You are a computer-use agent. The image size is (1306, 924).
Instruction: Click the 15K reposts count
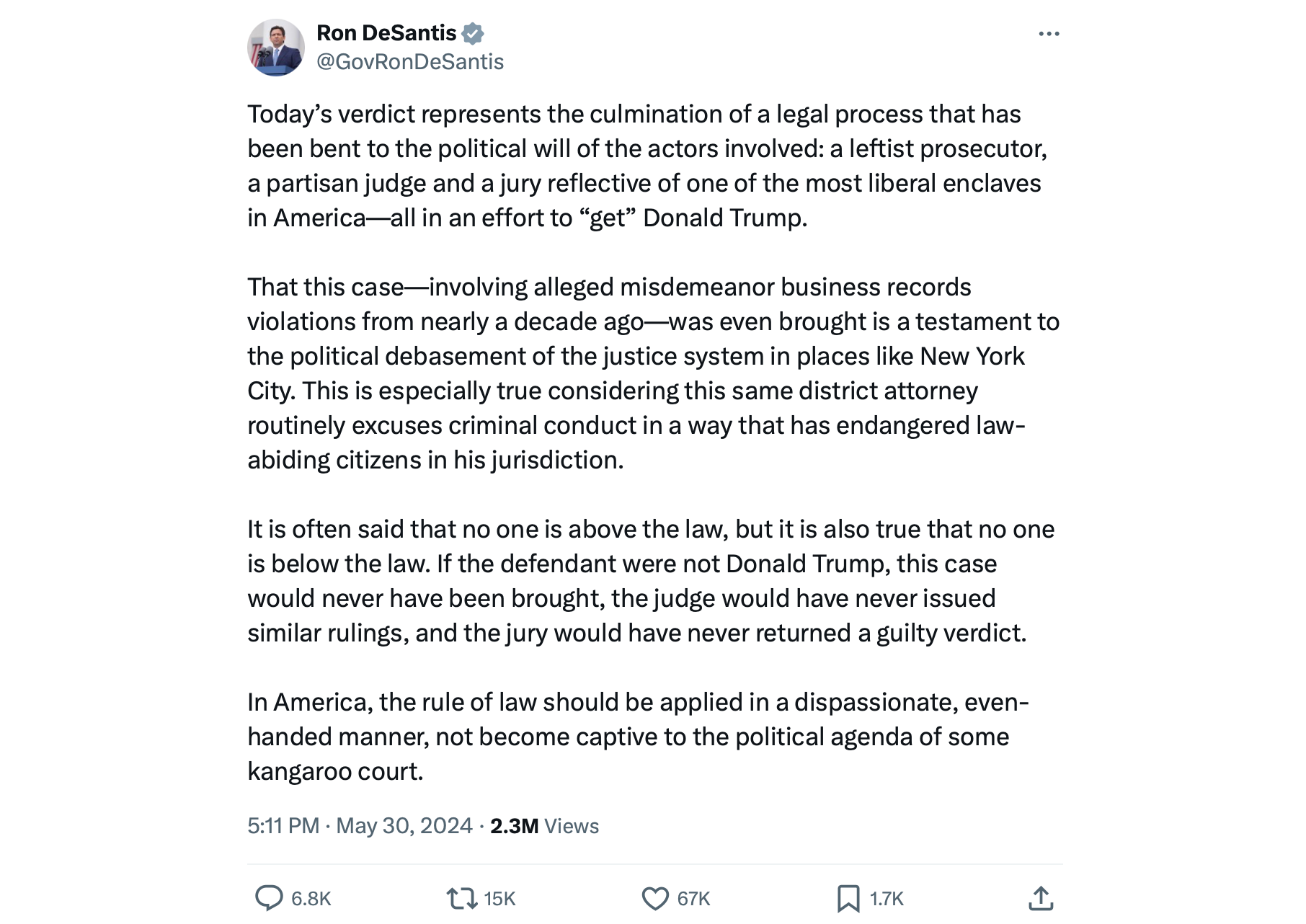click(499, 899)
